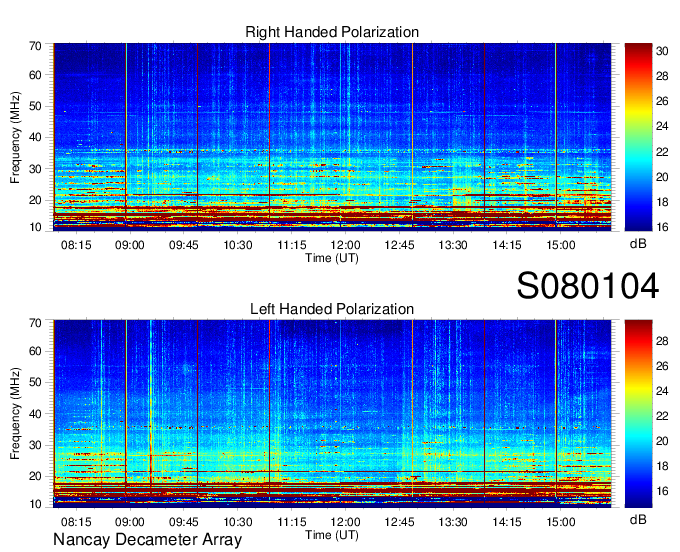Click the 22 dB value on bottom colorbar

tap(662, 416)
